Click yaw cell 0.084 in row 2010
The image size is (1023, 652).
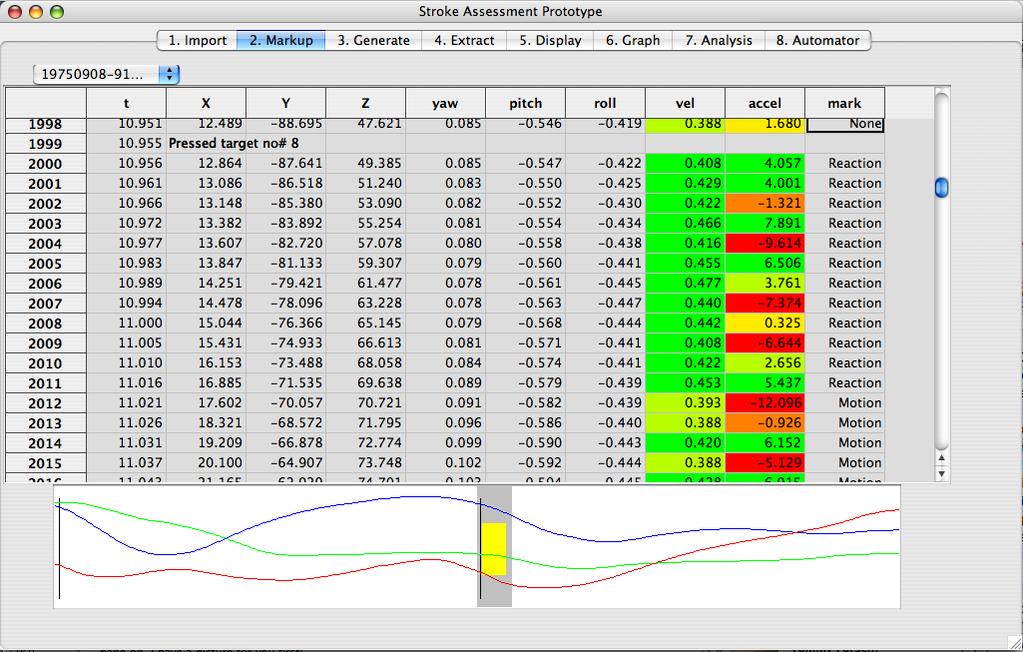446,363
